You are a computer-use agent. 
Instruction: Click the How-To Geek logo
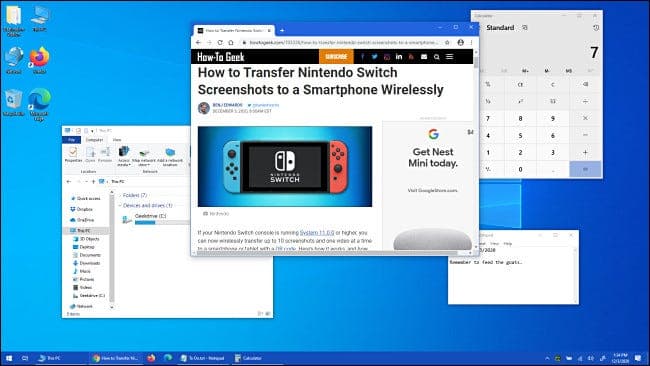tap(221, 57)
